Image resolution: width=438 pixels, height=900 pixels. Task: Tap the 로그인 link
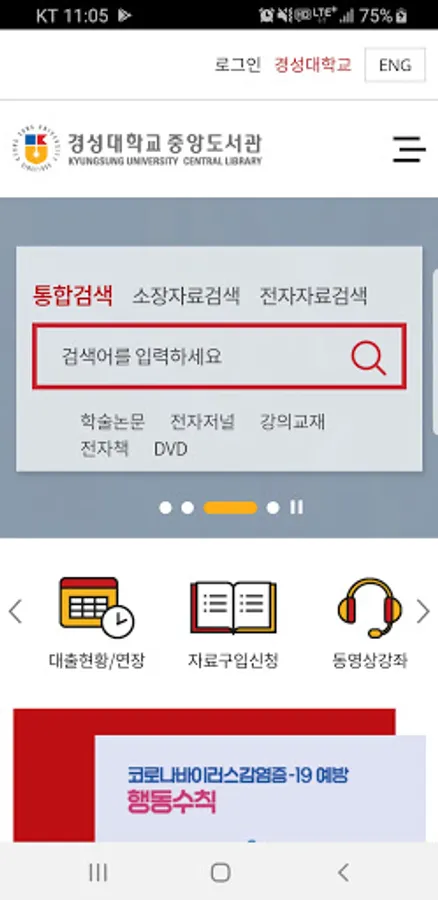tap(238, 65)
